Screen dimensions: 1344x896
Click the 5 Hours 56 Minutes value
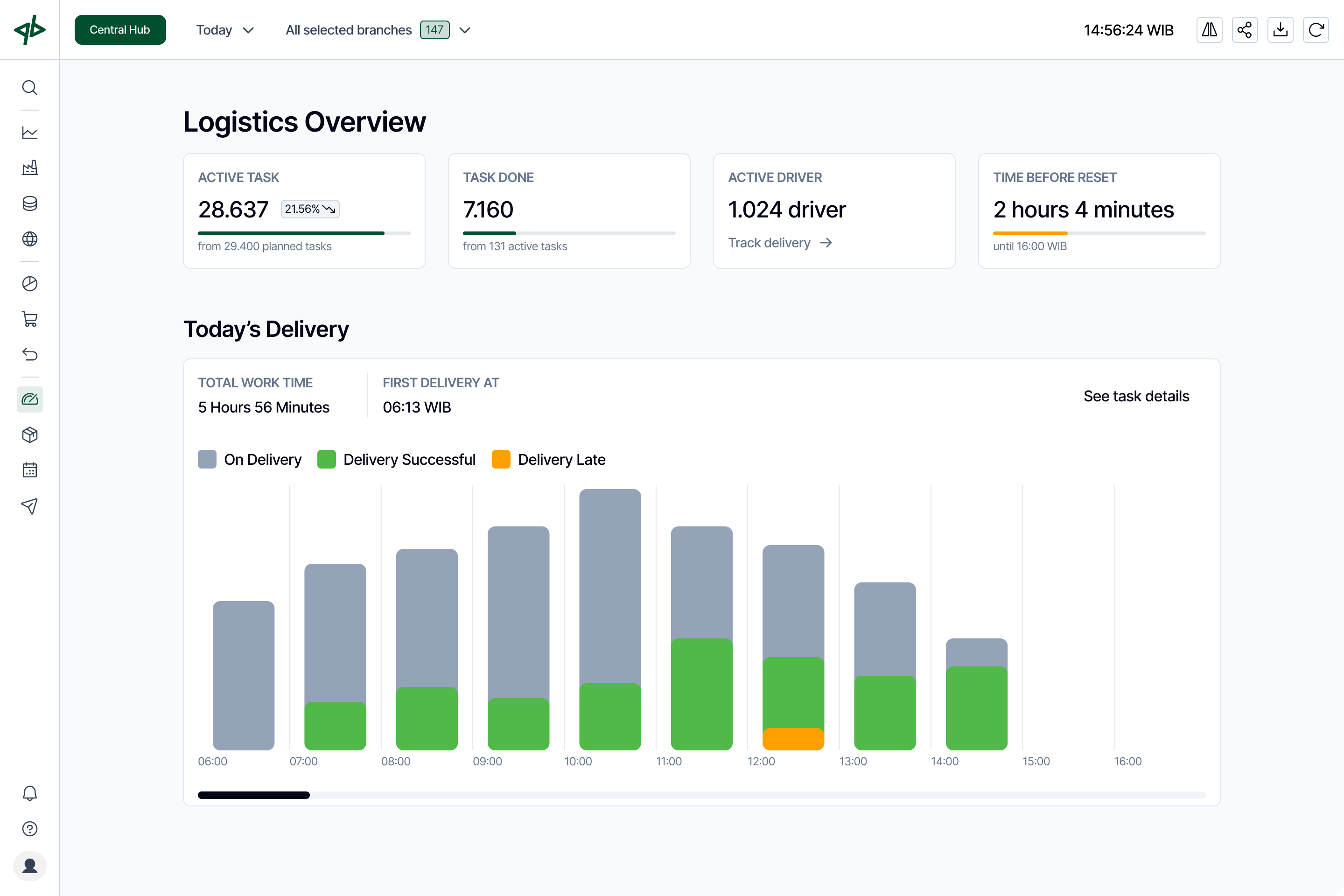(264, 407)
